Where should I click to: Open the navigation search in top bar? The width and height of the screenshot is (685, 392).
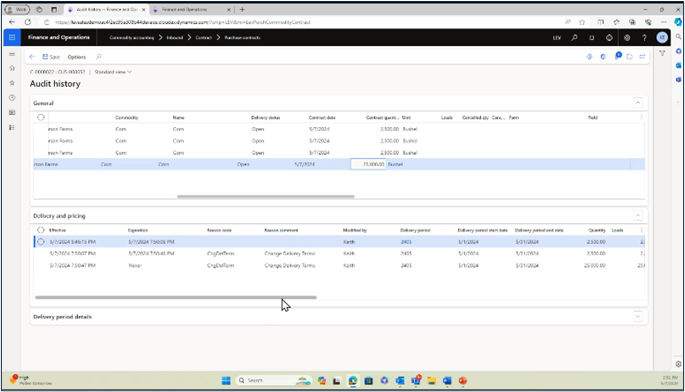pos(574,38)
